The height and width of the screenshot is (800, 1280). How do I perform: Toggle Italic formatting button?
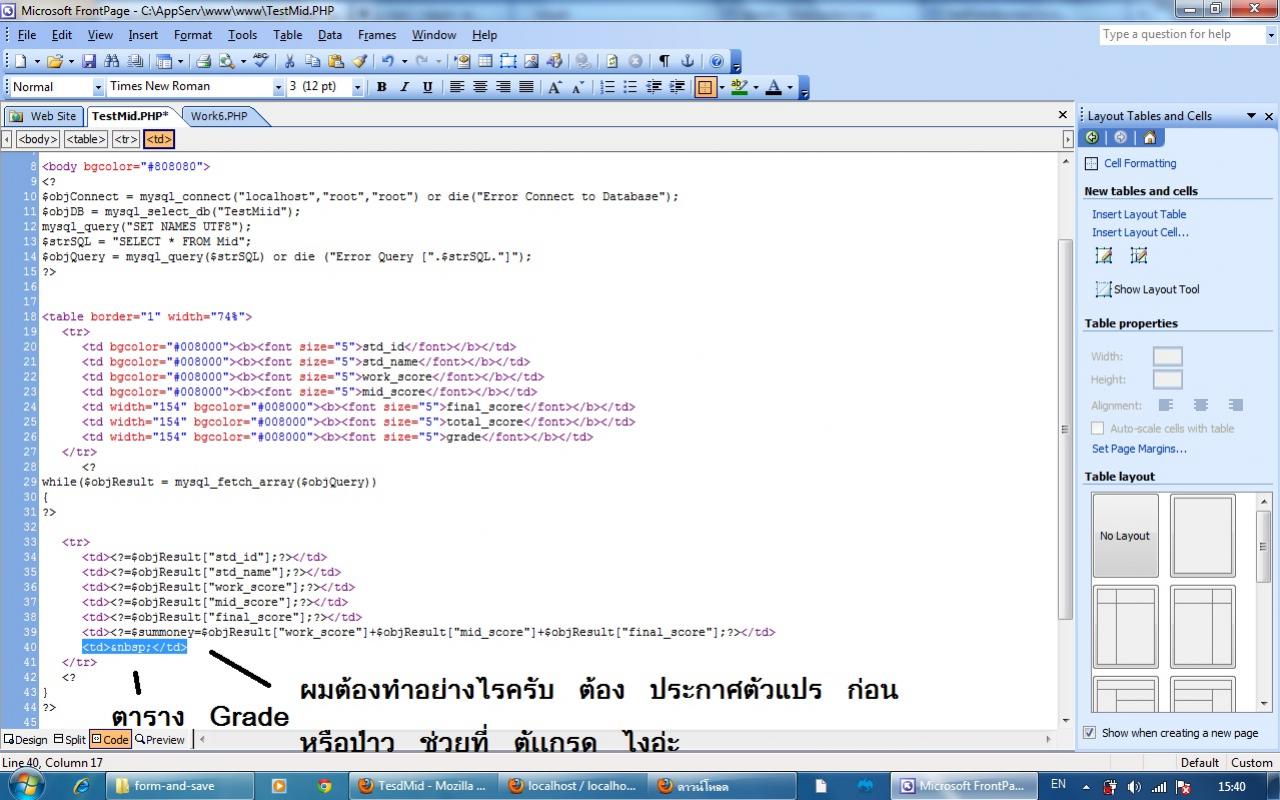click(404, 87)
